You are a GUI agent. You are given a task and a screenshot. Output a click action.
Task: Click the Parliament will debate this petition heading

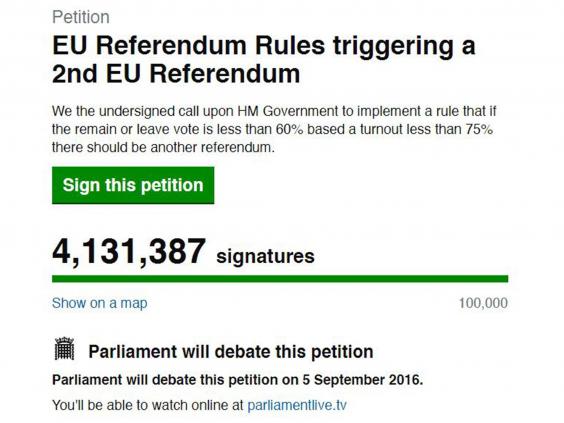pyautogui.click(x=231, y=352)
